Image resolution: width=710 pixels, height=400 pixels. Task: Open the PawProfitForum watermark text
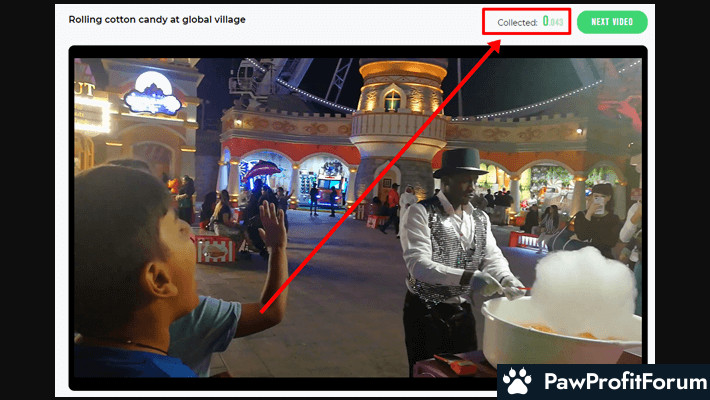pos(617,382)
